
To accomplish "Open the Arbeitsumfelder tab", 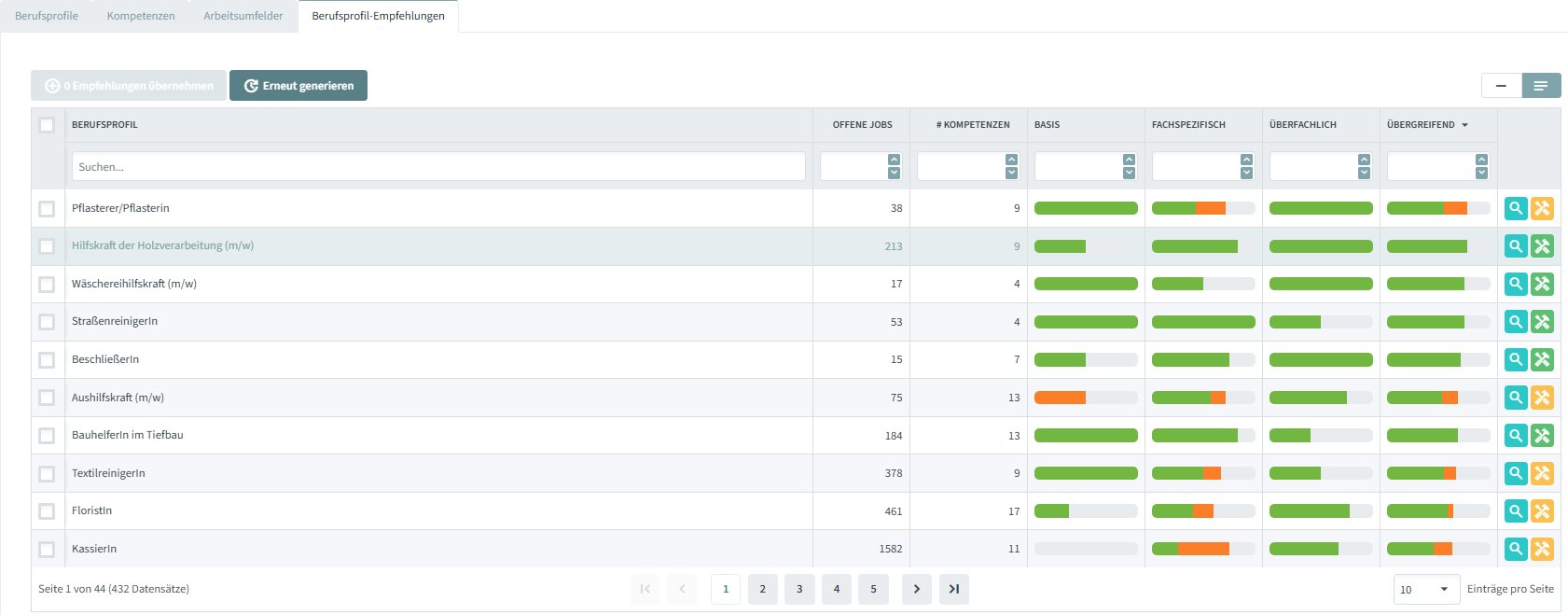I will pos(243,16).
